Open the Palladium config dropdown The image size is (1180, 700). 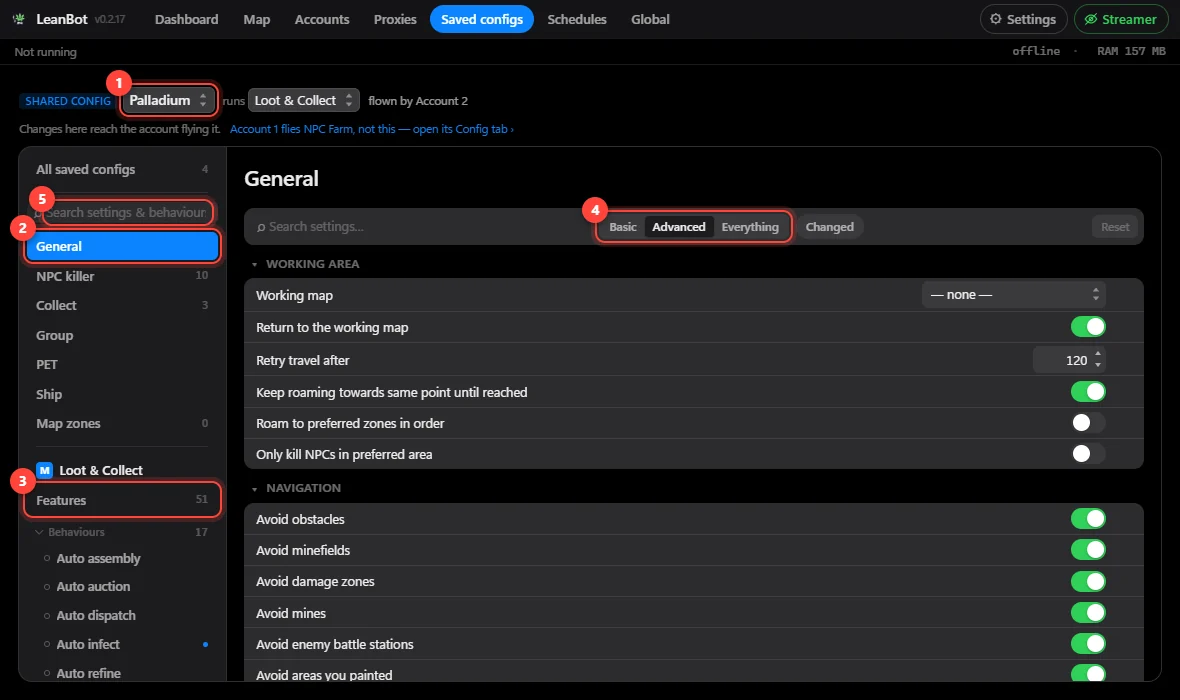pos(168,100)
